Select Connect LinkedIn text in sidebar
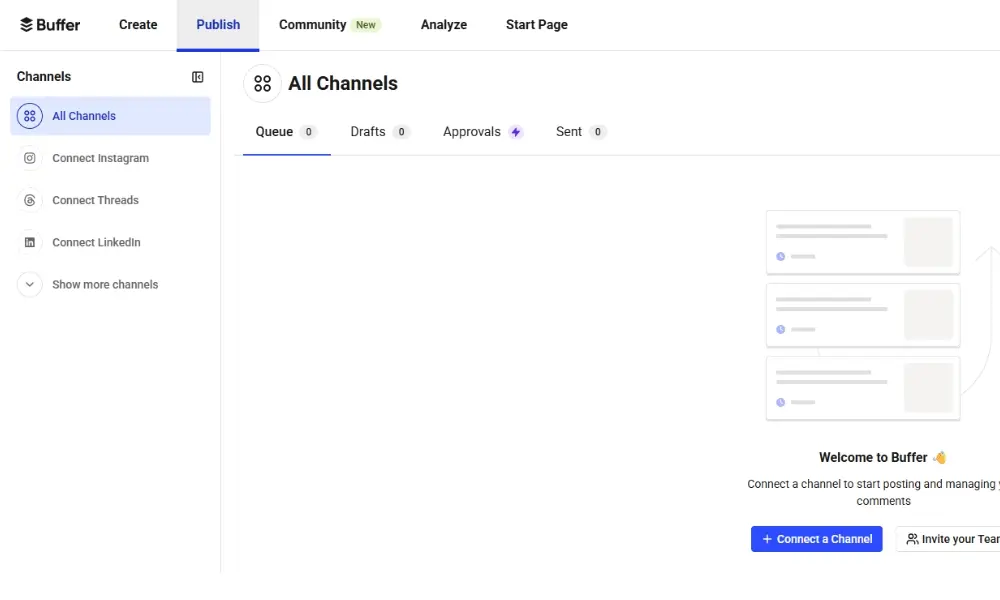 click(x=96, y=242)
